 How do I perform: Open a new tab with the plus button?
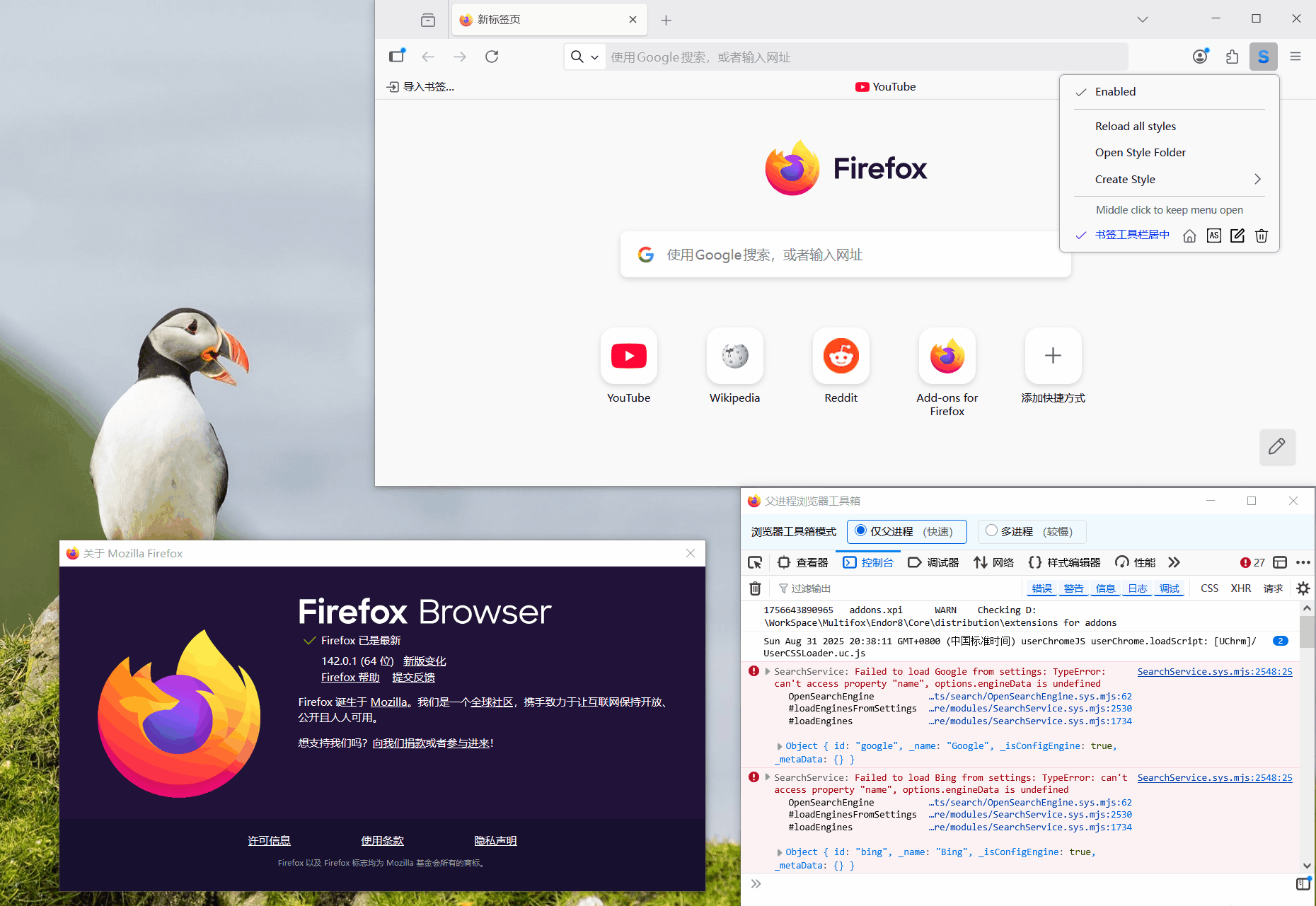click(666, 20)
